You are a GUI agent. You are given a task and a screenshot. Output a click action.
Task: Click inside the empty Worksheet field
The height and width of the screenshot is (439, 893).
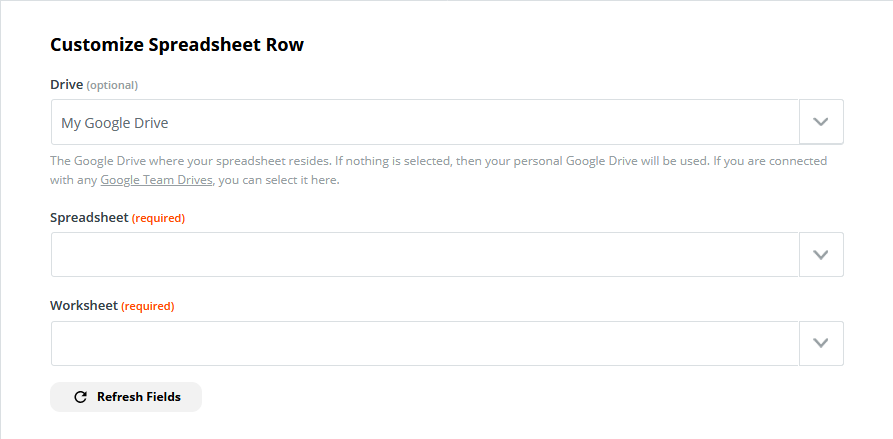[x=425, y=343]
